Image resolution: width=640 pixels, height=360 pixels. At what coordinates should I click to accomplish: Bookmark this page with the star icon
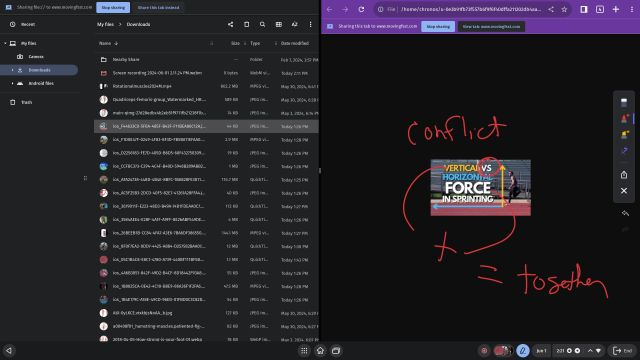pos(564,9)
